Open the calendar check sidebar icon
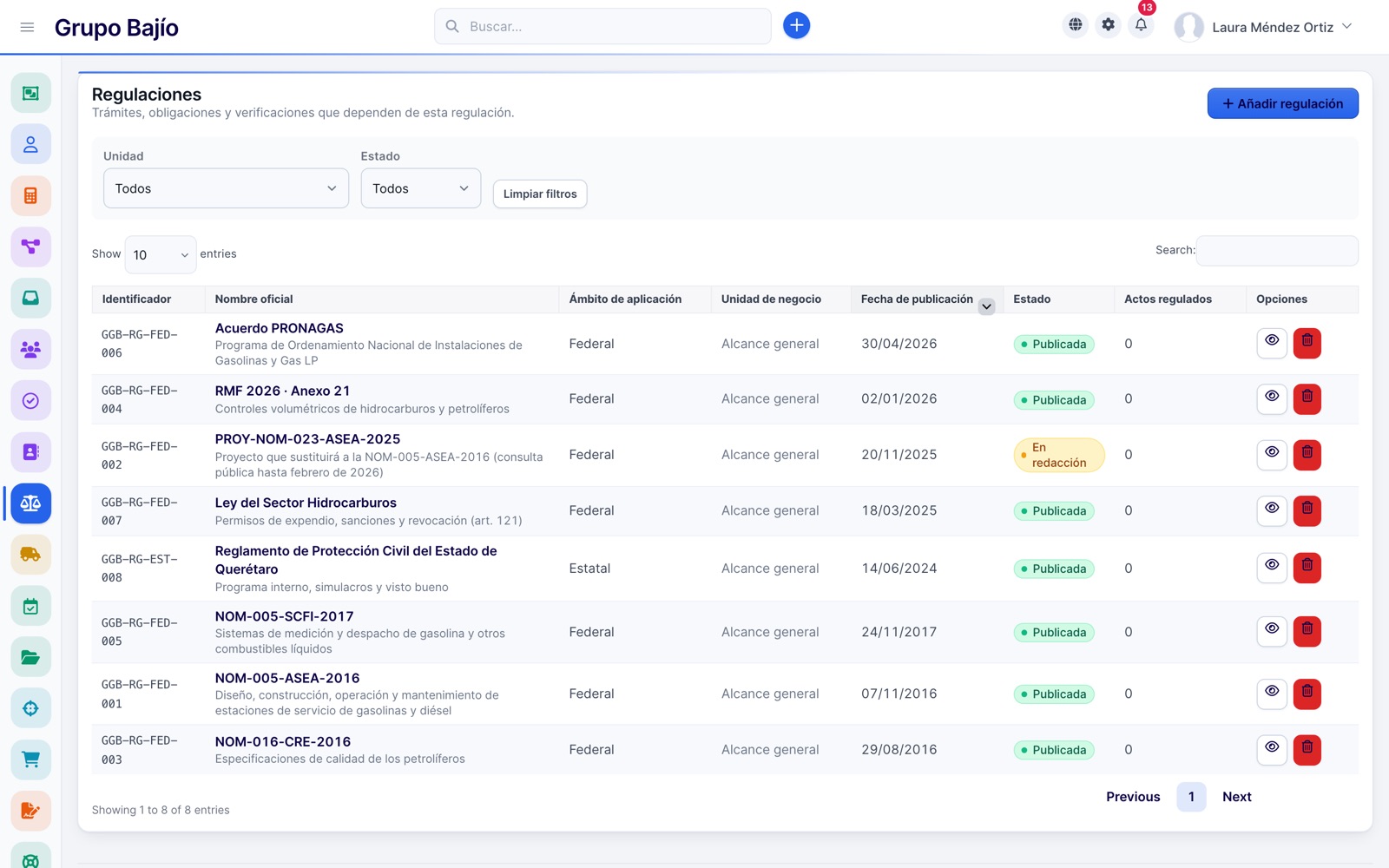 coord(30,606)
